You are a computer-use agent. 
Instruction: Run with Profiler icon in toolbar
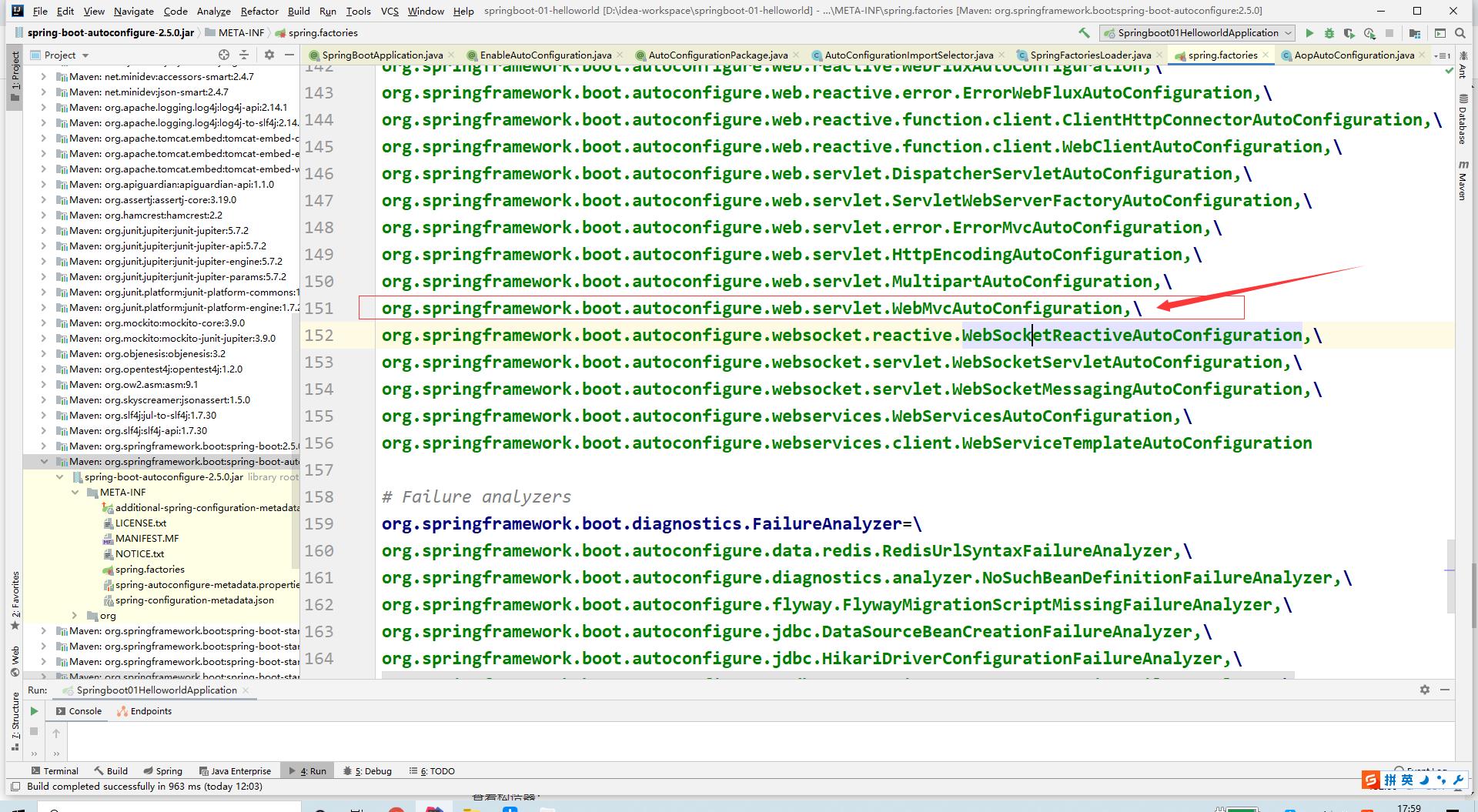click(x=1369, y=33)
